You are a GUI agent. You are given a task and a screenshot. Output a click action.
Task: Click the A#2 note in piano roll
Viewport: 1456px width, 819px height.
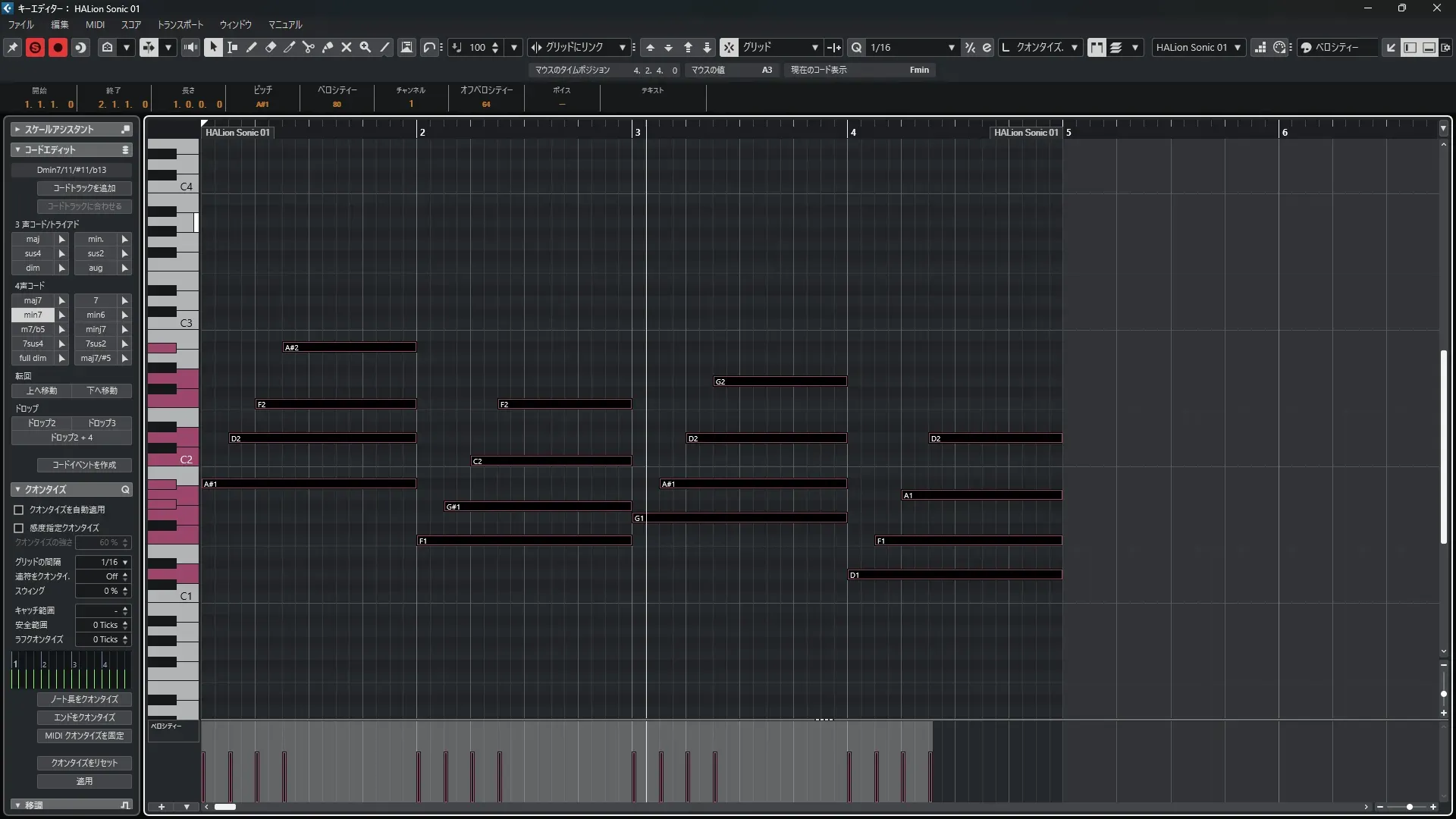349,347
